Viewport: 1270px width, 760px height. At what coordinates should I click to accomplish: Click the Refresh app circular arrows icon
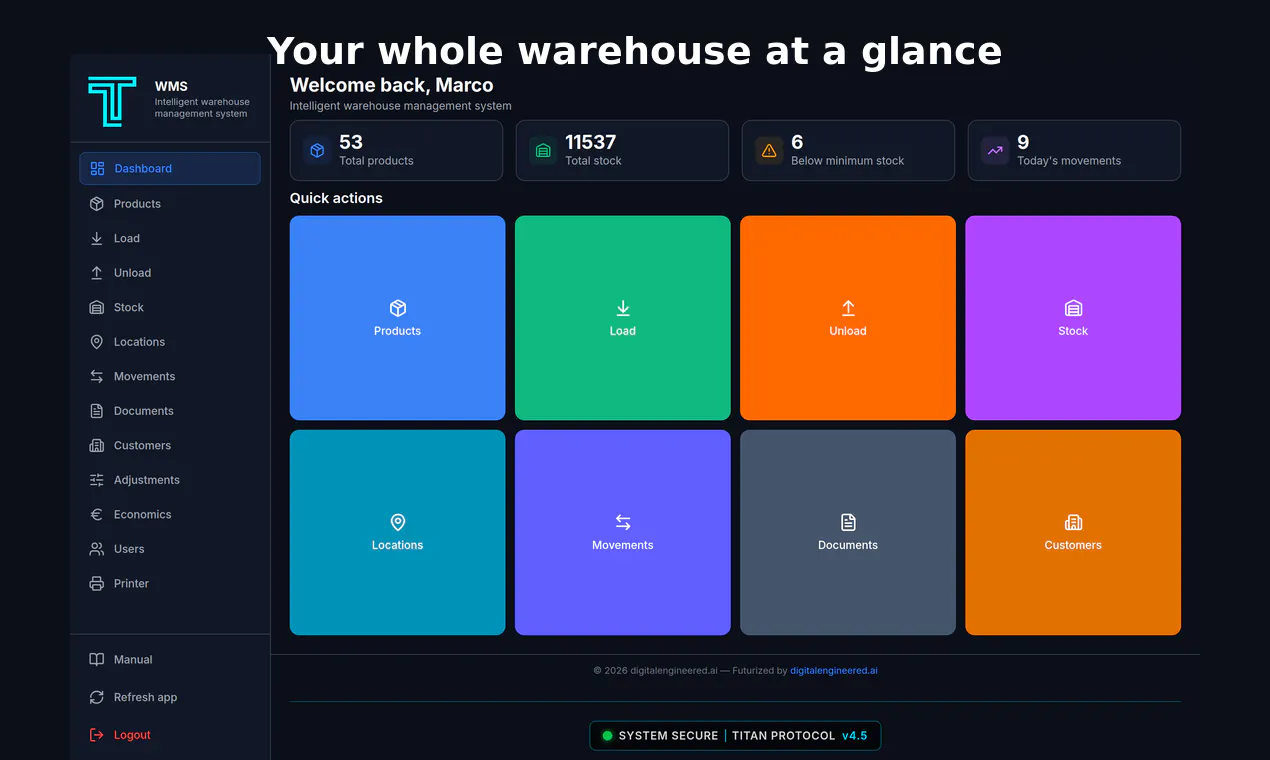point(97,697)
